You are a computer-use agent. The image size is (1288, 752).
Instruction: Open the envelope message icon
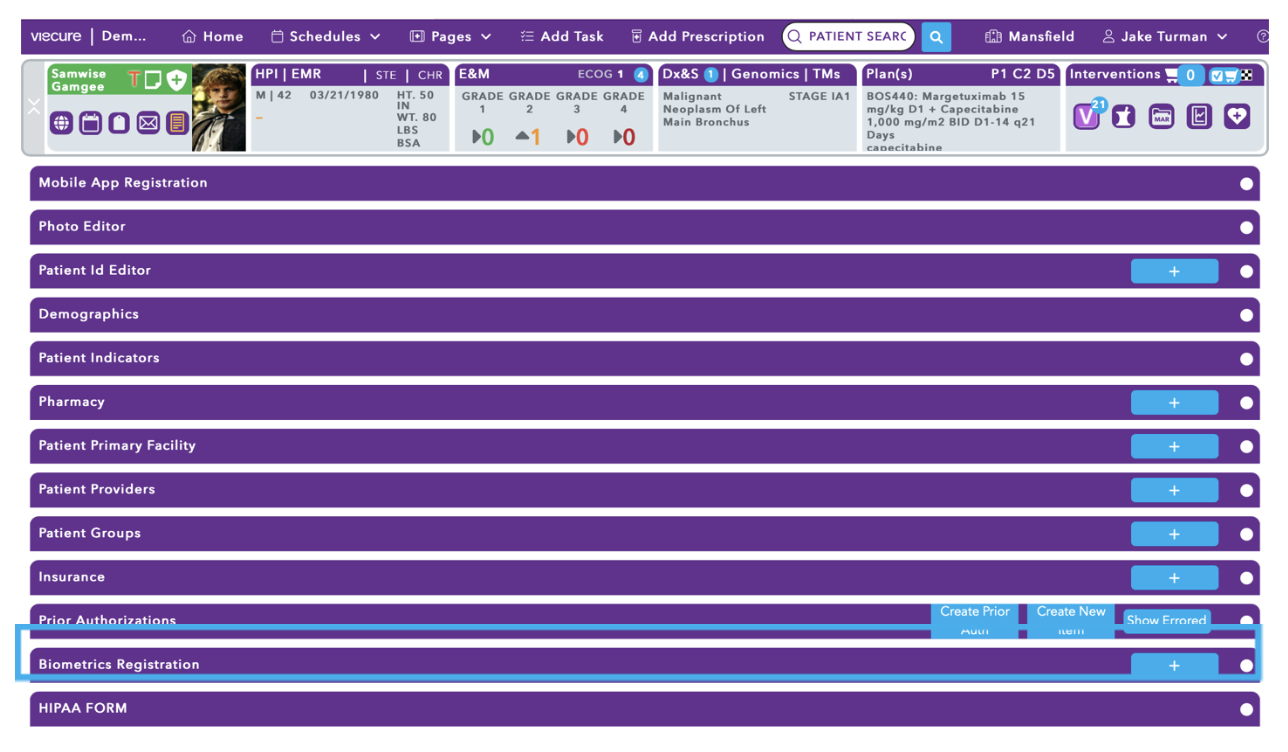[x=148, y=123]
